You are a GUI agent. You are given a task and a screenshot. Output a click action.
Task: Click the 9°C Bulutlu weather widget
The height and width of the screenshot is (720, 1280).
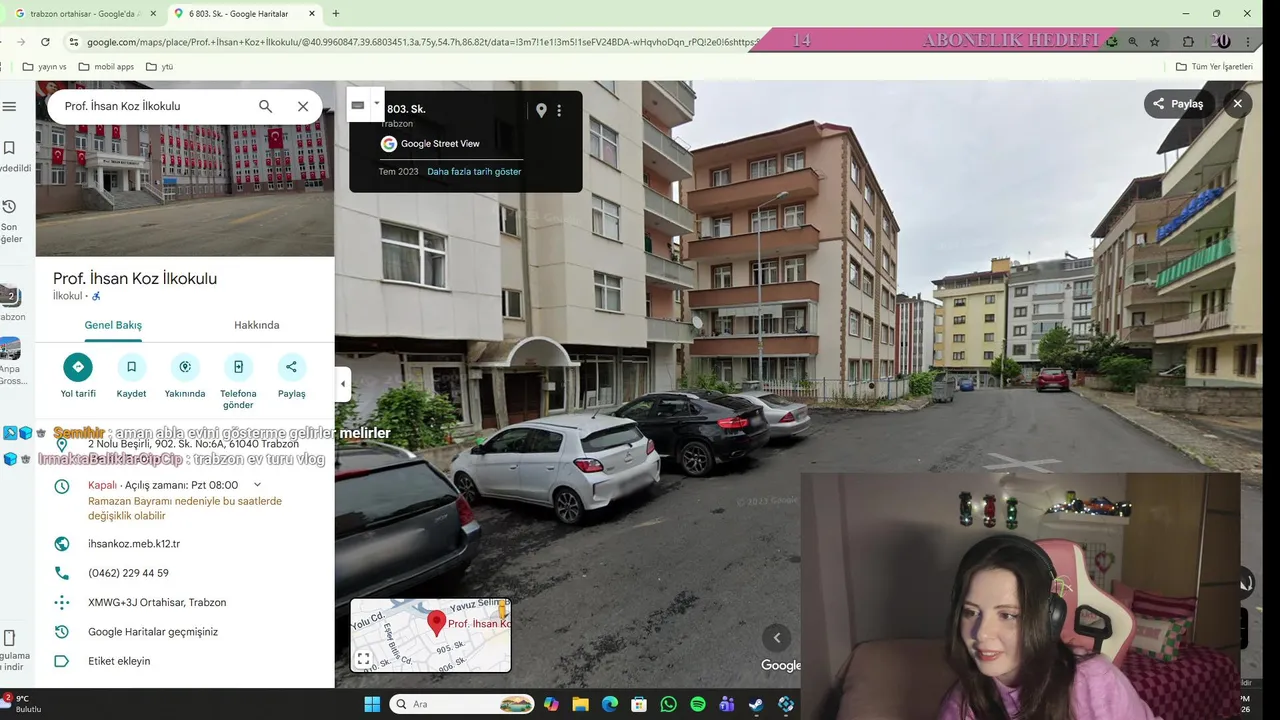pyautogui.click(x=22, y=704)
